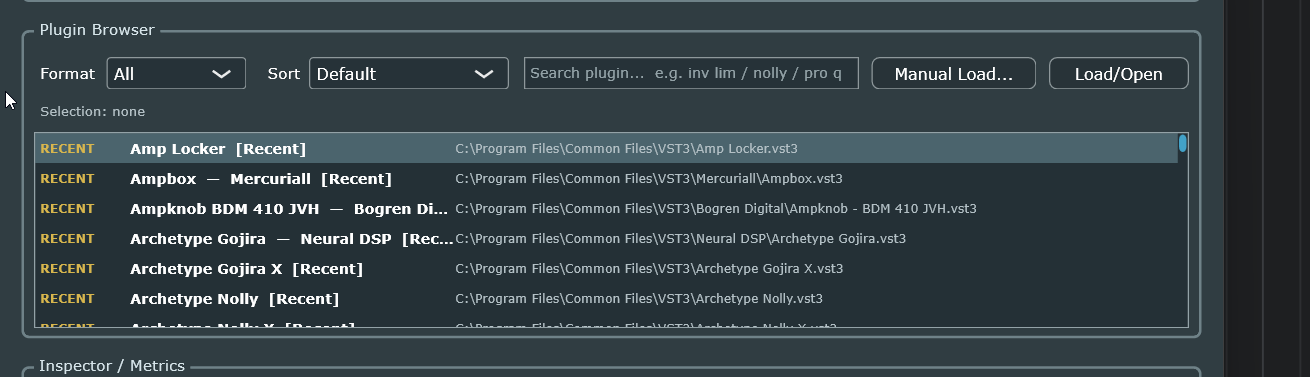Click the Sort dropdown chevron arrow
Viewport: 1310px width, 377px height.
pyautogui.click(x=484, y=74)
